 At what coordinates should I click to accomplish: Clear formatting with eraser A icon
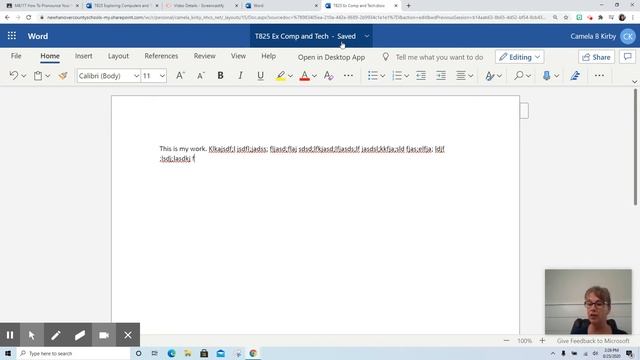[329, 76]
